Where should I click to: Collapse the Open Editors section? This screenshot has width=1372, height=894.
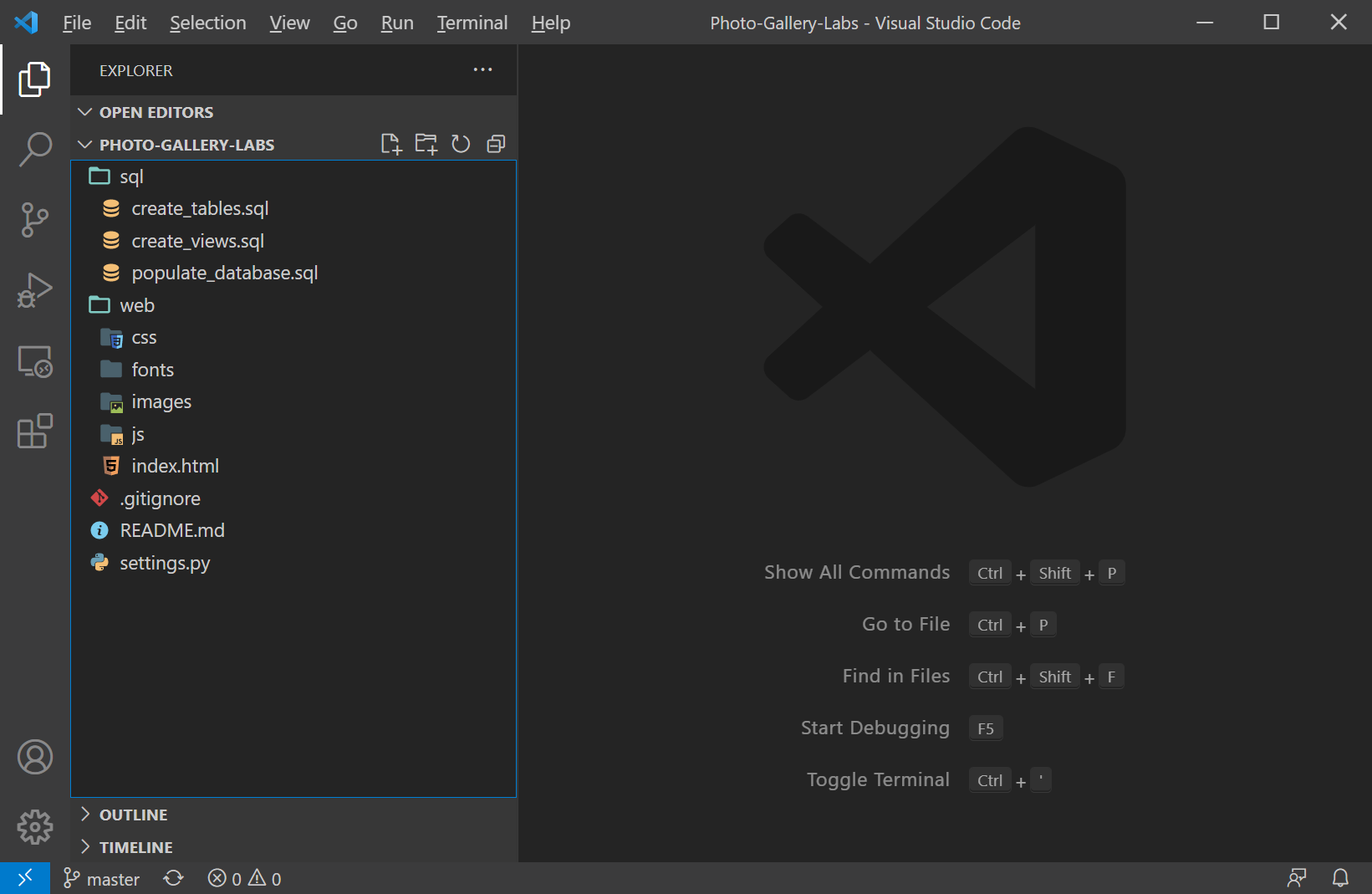click(x=84, y=111)
